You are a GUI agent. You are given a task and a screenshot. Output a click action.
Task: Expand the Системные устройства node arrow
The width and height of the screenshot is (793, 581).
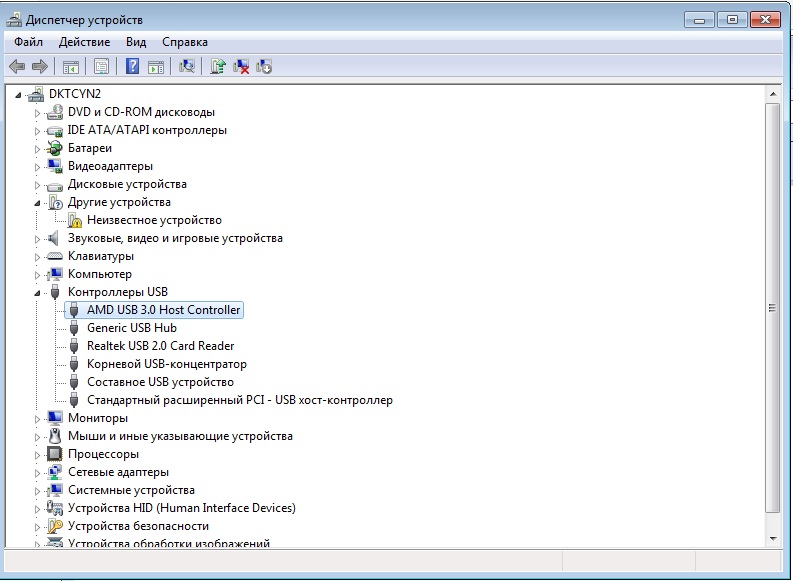tap(37, 491)
